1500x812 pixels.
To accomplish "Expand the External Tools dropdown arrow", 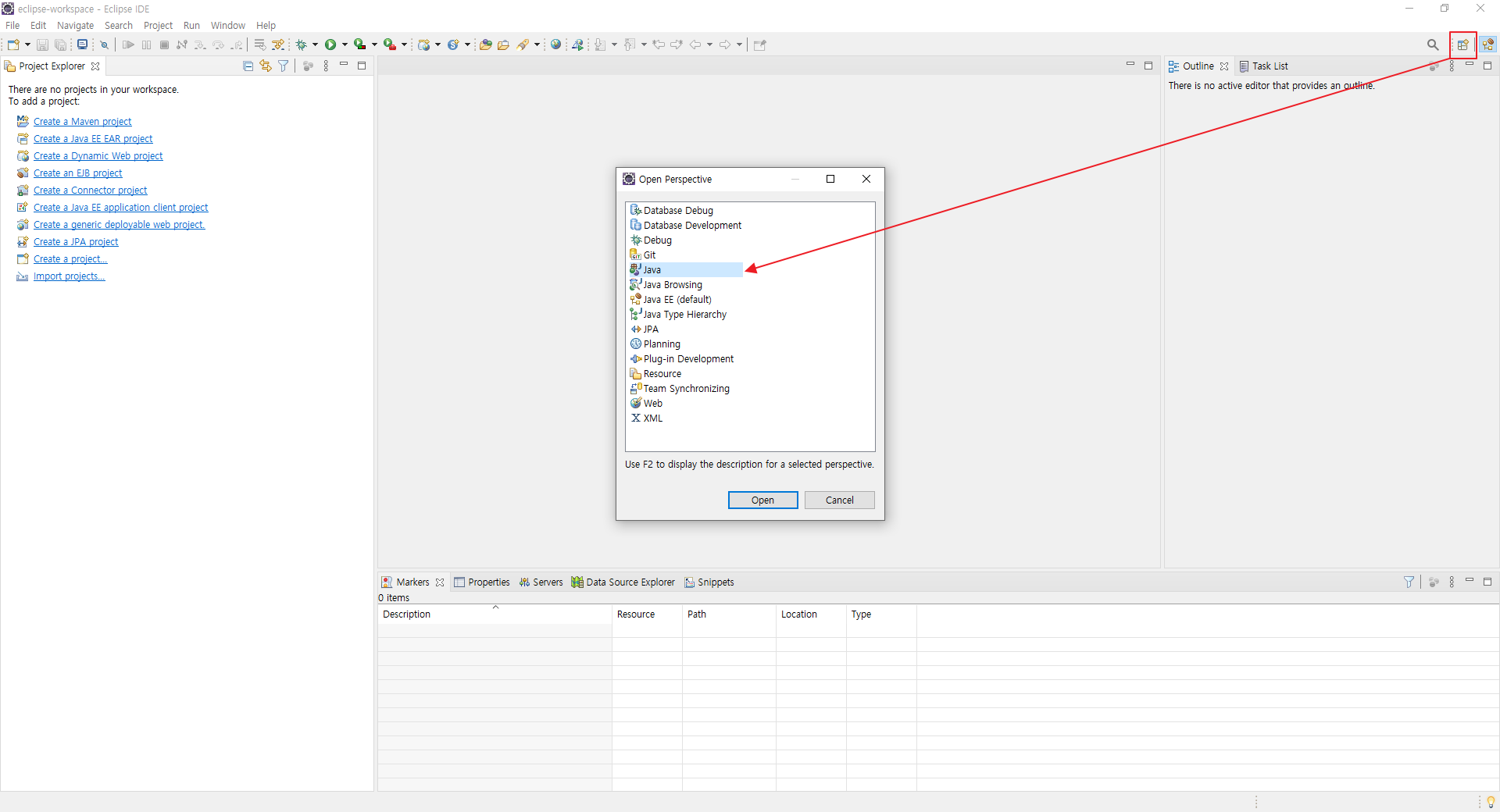I will point(404,45).
